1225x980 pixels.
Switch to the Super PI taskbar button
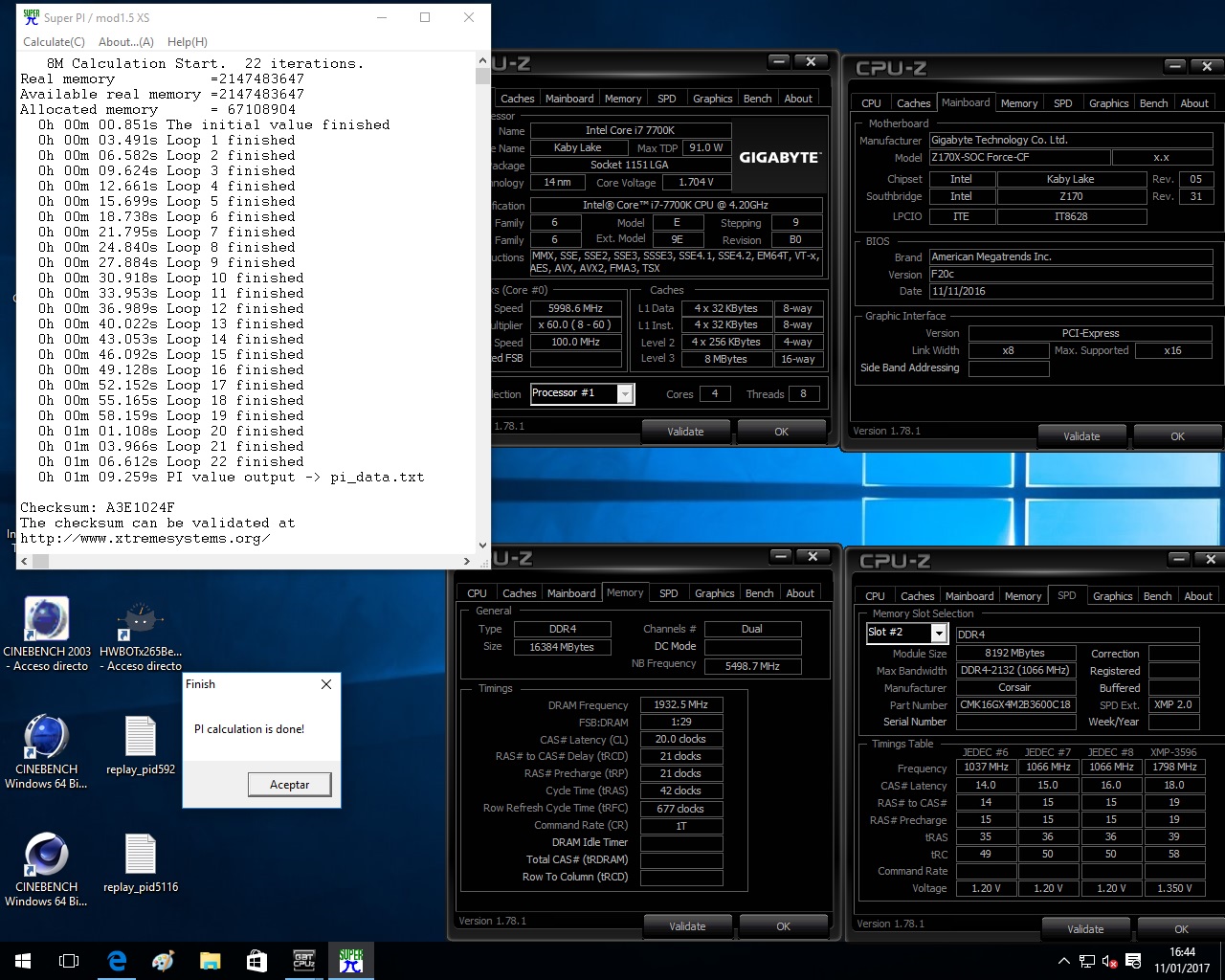pyautogui.click(x=350, y=961)
